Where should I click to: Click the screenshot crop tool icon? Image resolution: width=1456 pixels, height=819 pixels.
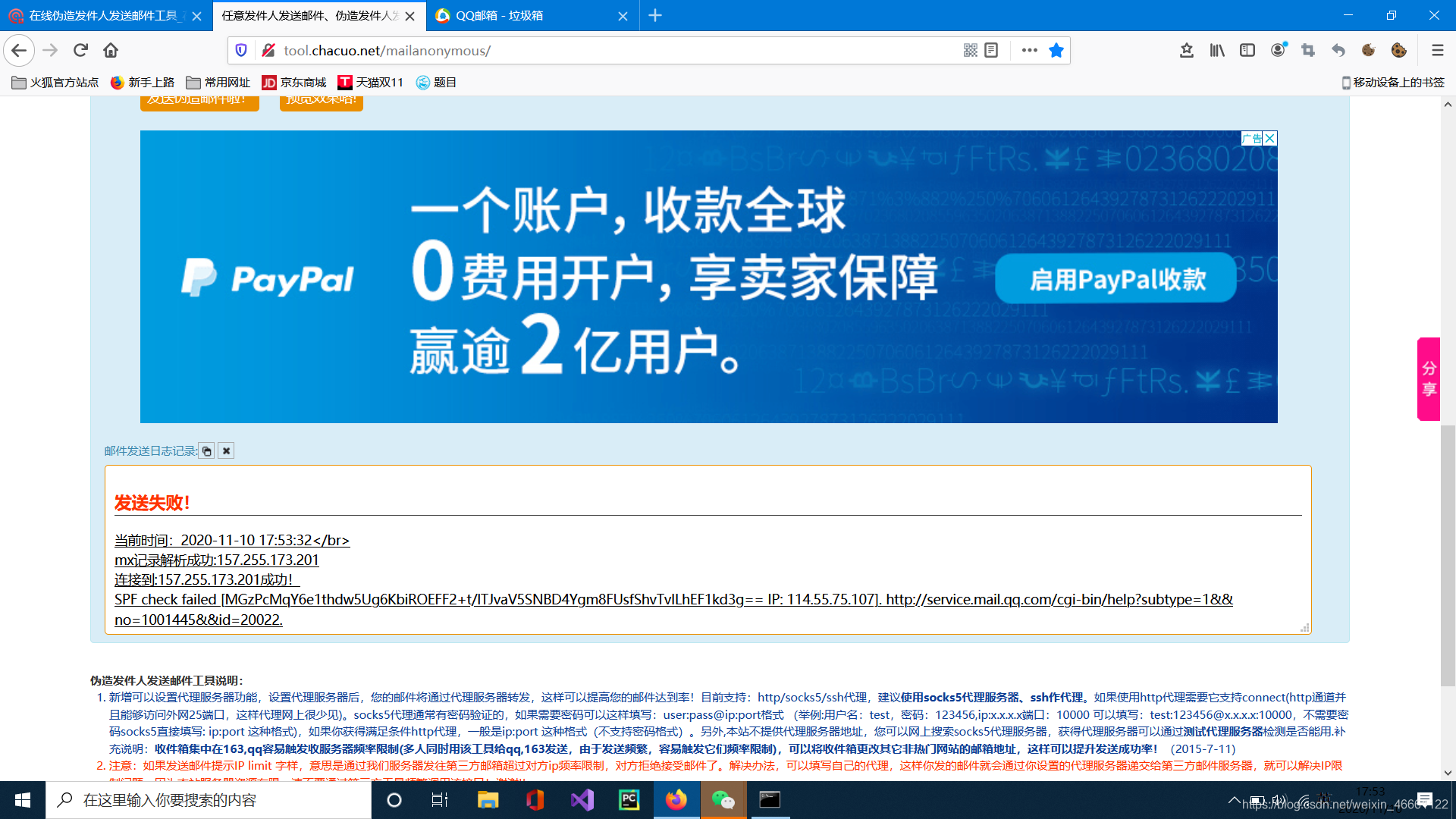coord(1308,50)
